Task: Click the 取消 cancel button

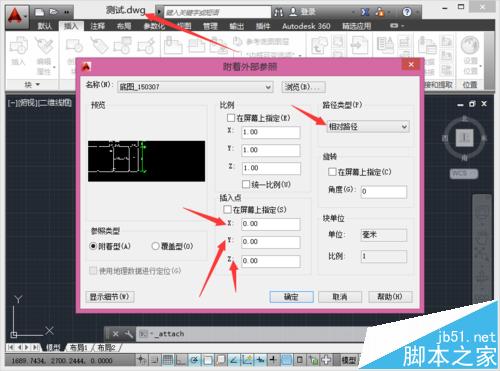Action: (340, 296)
